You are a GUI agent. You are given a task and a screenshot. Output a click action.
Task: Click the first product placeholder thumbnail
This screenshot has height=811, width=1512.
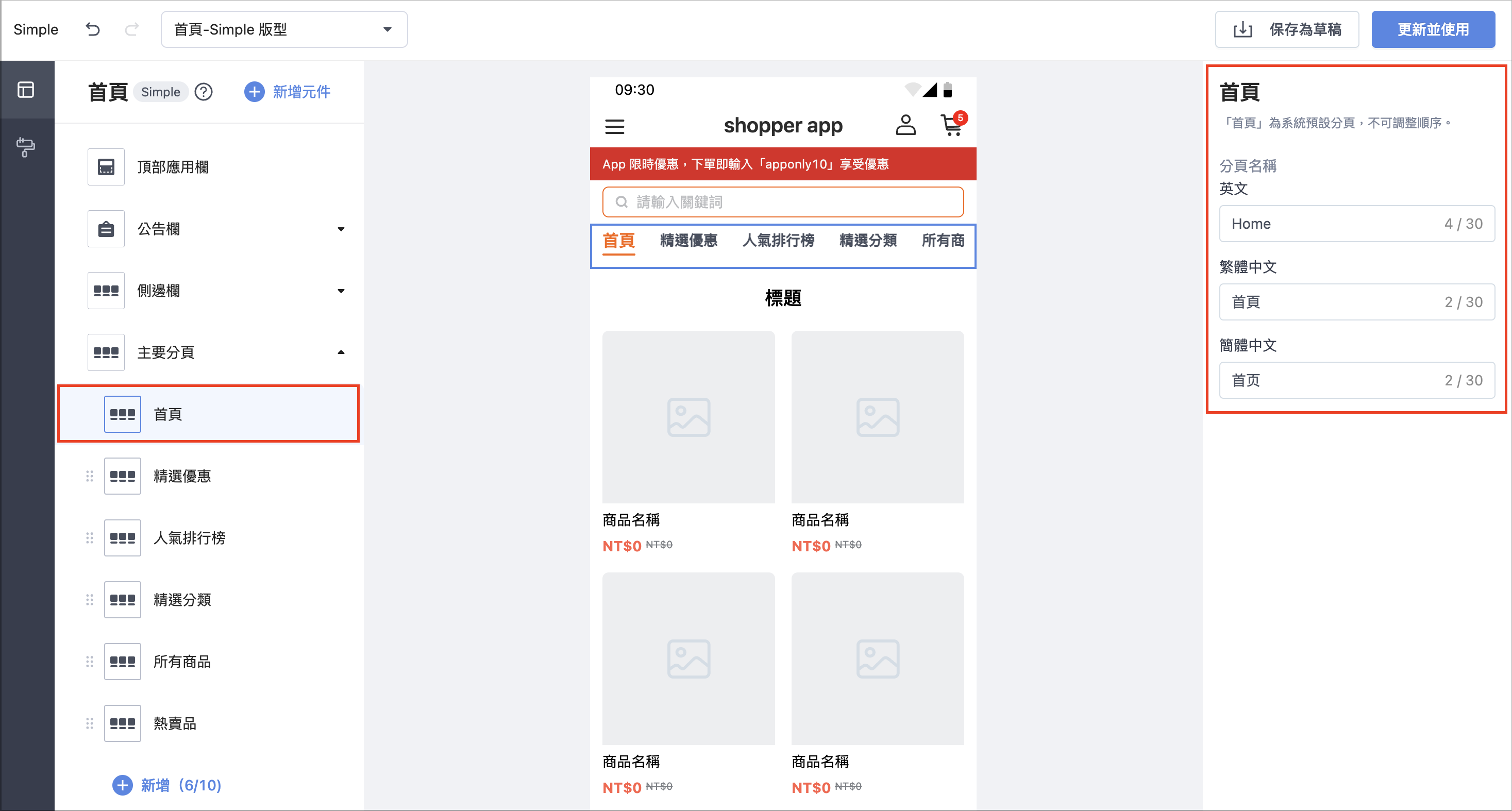pos(688,417)
